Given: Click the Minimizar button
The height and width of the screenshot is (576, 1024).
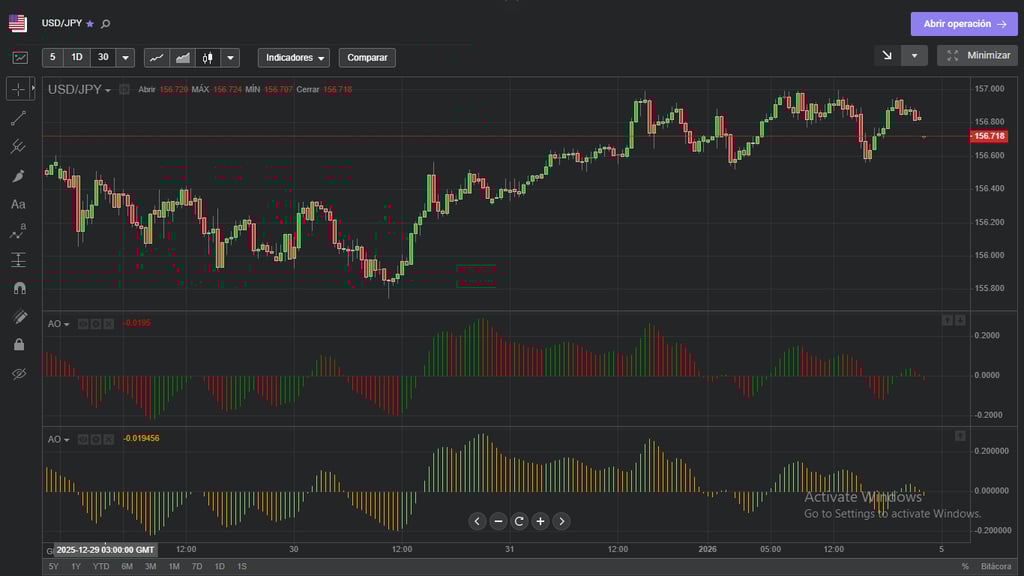Looking at the screenshot, I should [978, 56].
